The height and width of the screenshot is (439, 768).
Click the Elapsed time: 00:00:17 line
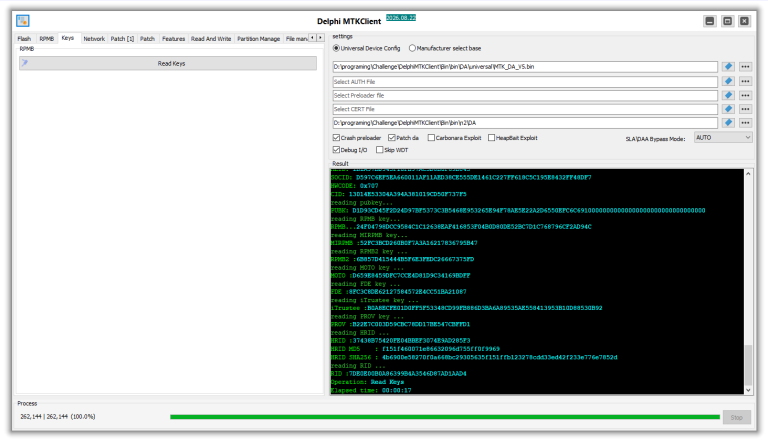pyautogui.click(x=371, y=390)
